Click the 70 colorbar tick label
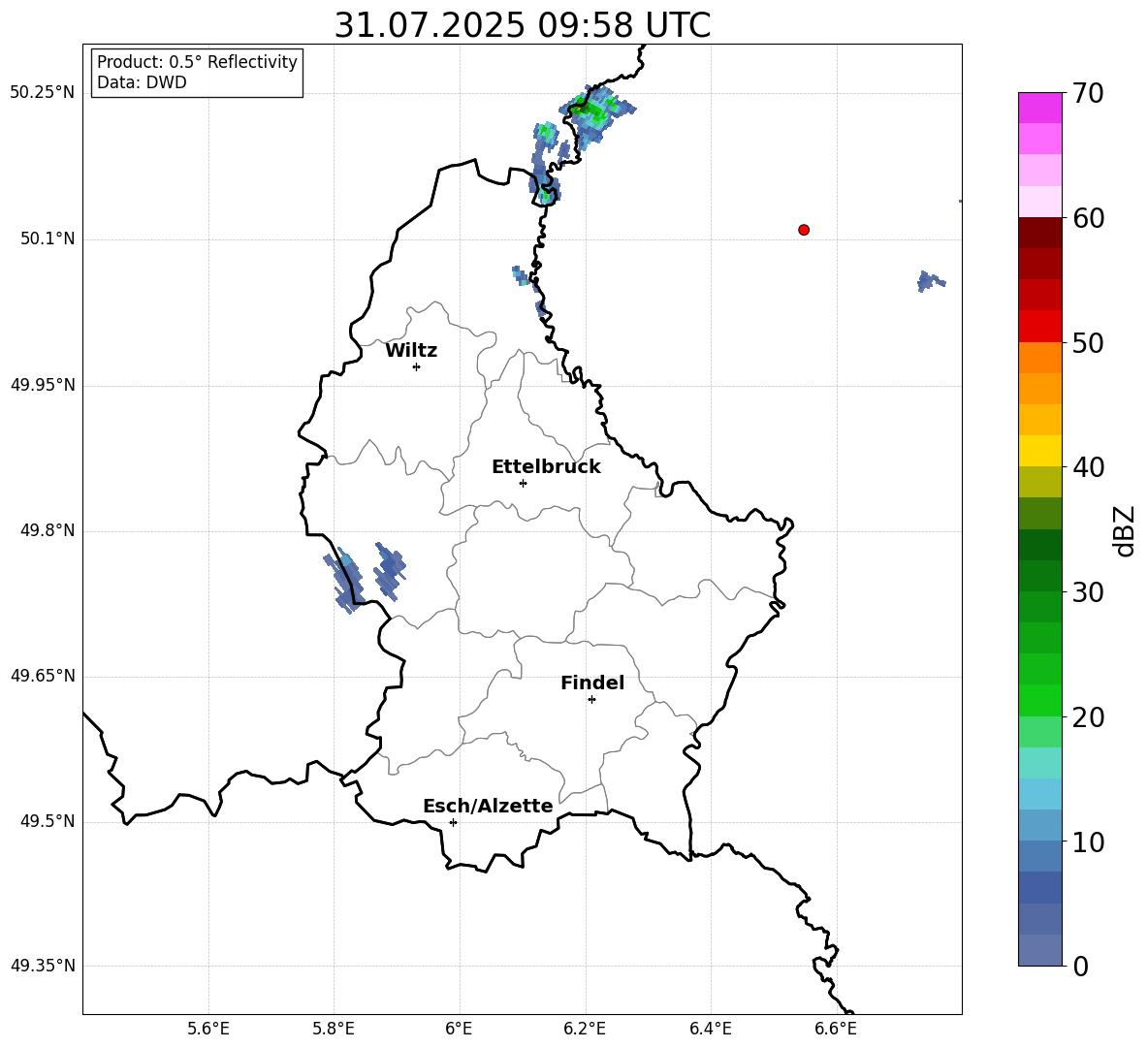The height and width of the screenshot is (1048, 1148). point(1088,93)
